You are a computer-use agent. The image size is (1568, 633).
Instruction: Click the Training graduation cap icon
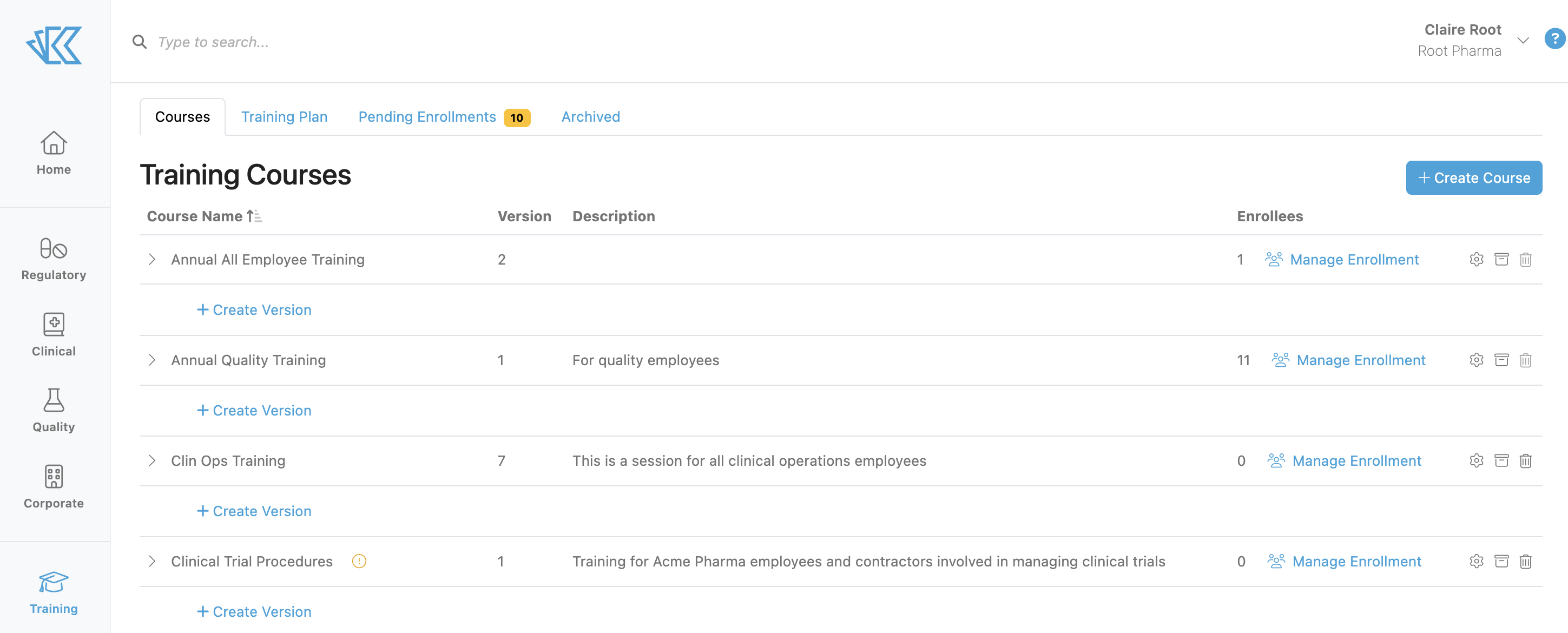click(54, 583)
